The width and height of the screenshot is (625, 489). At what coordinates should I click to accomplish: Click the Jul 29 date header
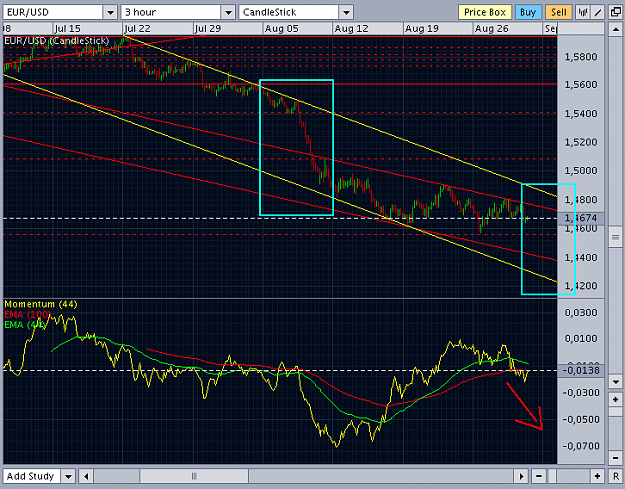(208, 29)
